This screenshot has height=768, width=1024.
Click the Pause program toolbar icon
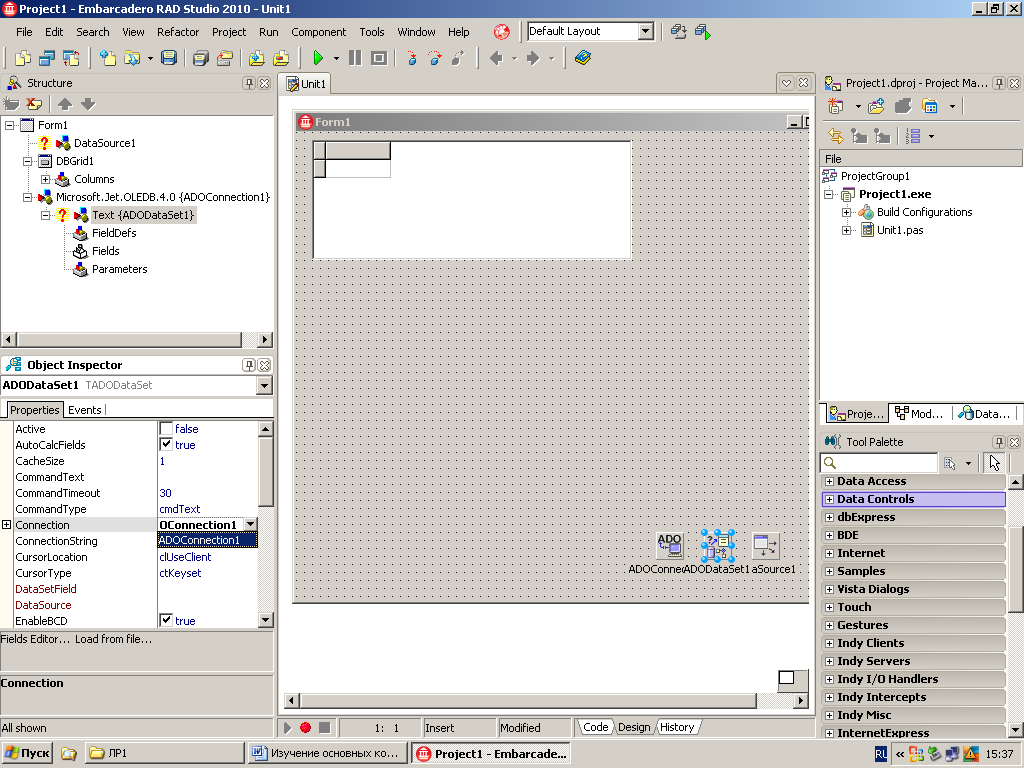(355, 58)
